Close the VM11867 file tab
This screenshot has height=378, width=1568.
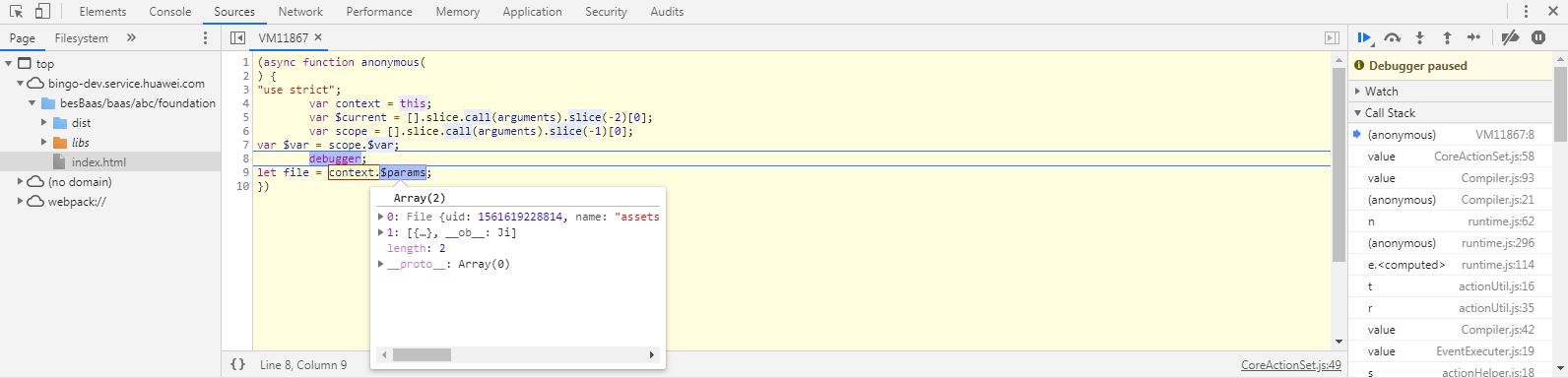coord(318,37)
